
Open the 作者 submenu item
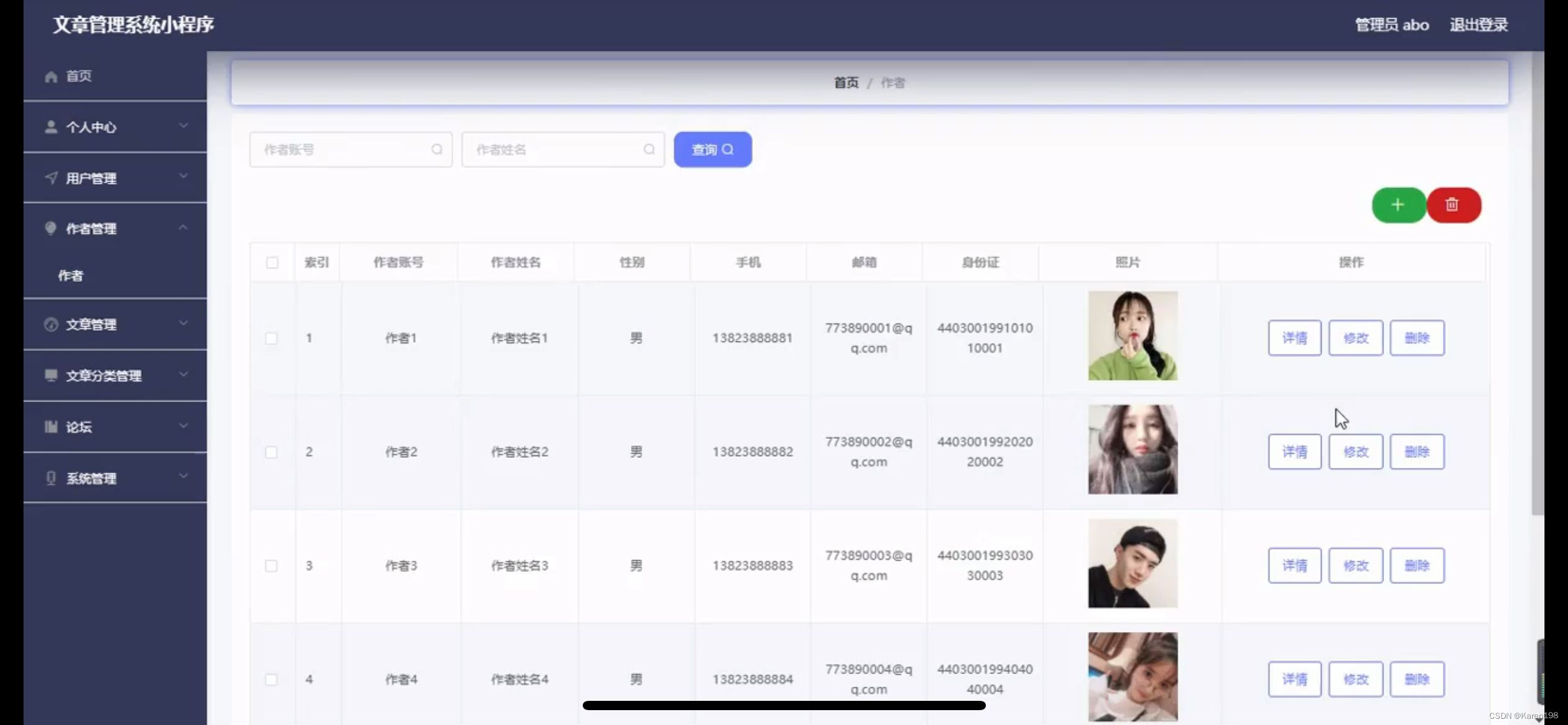click(x=71, y=276)
